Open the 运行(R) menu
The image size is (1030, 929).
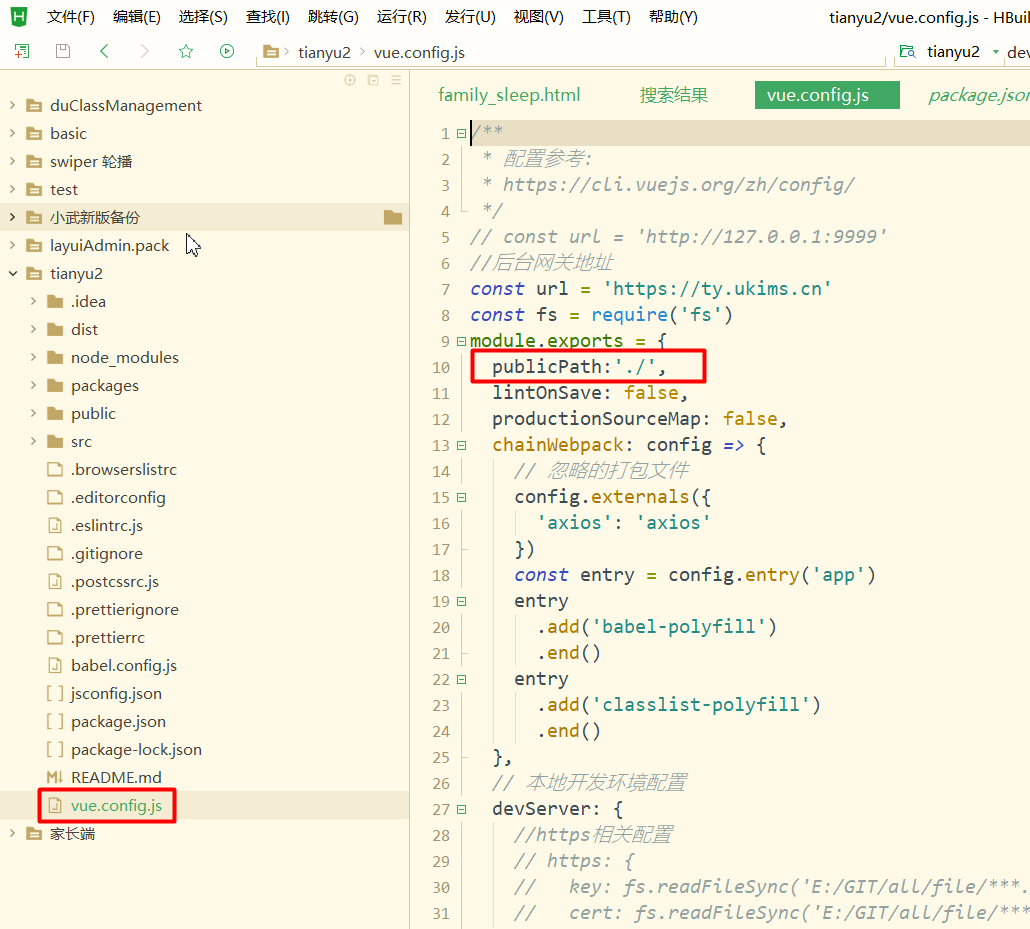tap(401, 16)
